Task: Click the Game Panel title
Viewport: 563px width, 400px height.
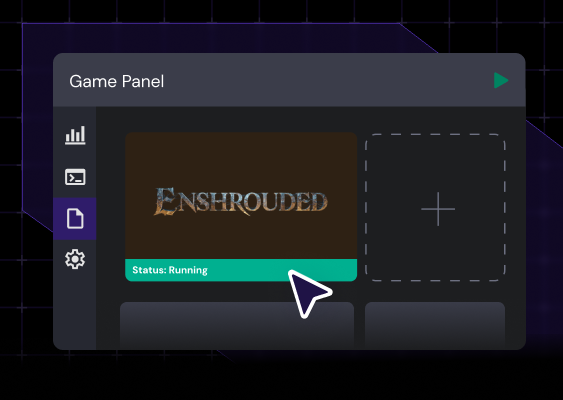Action: coord(117,82)
